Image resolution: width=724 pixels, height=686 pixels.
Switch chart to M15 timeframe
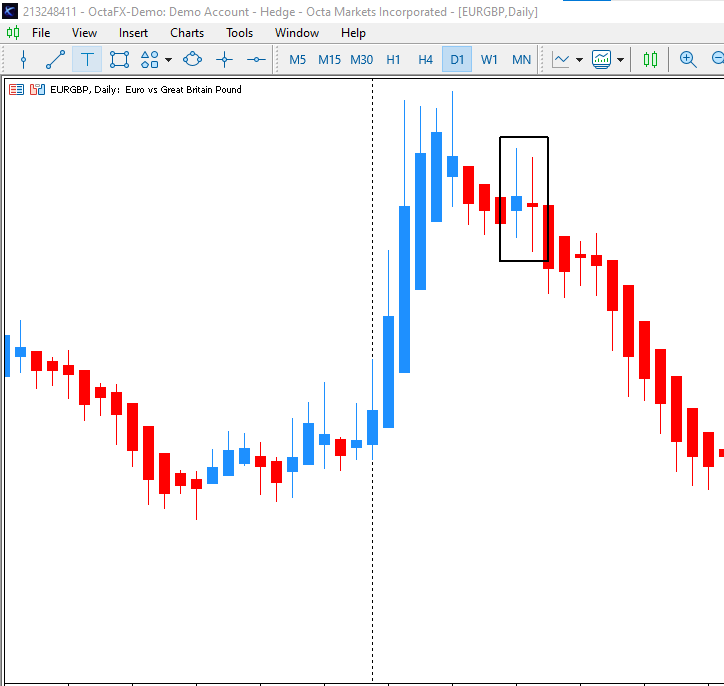pyautogui.click(x=329, y=60)
